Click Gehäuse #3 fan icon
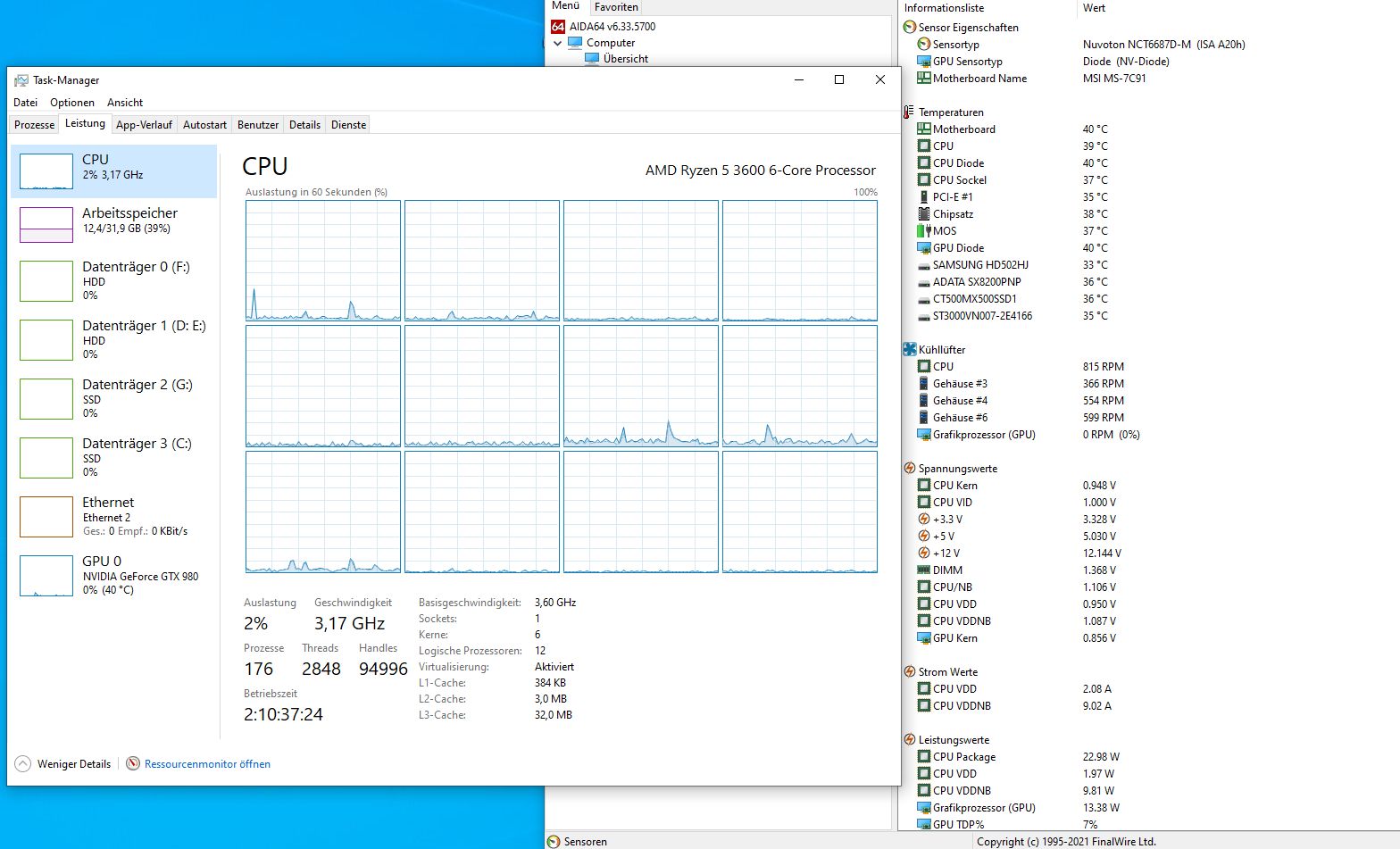Screen dimensions: 1400x849 924,384
